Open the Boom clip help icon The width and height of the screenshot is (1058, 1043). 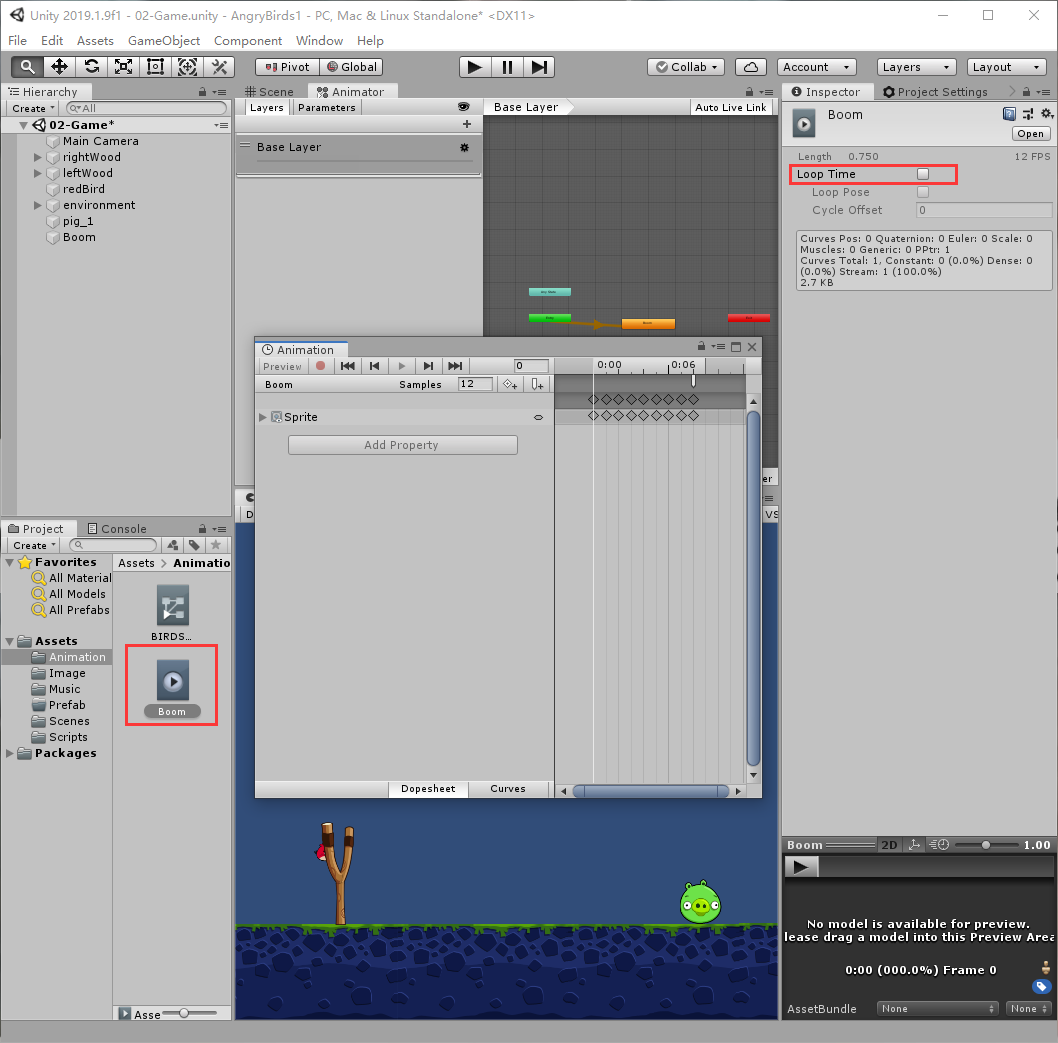pos(1009,114)
